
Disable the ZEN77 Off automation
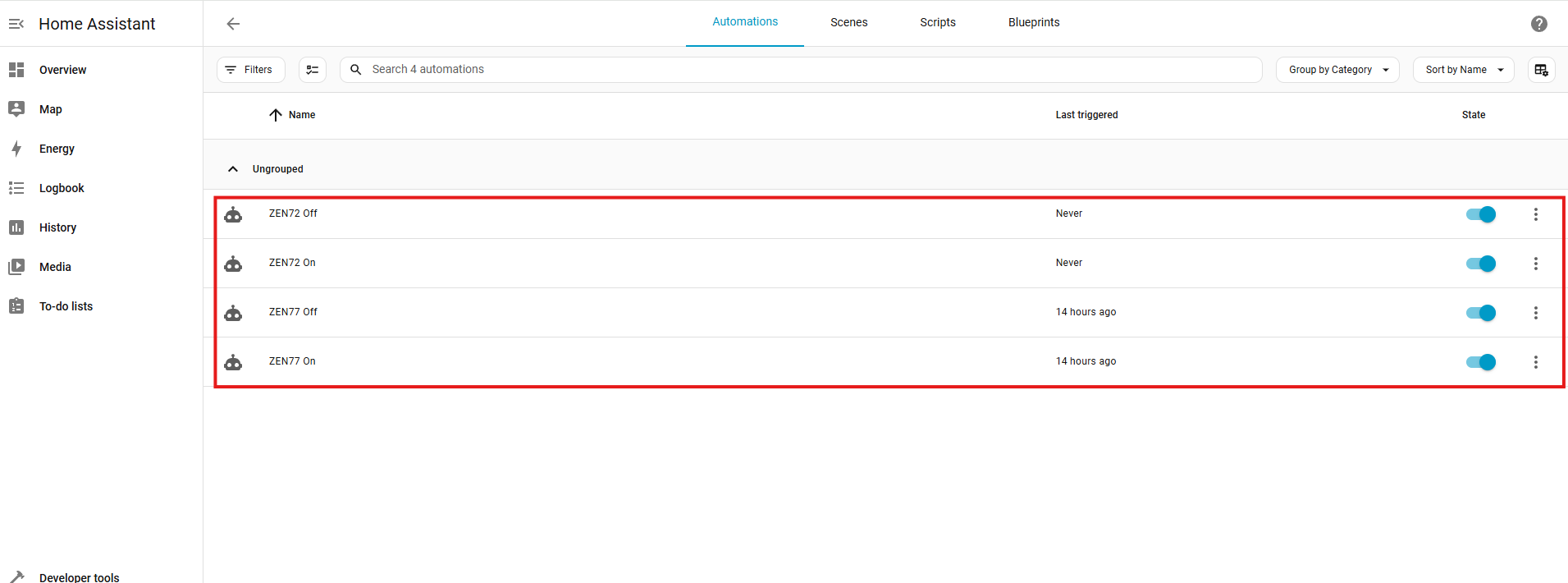tap(1481, 313)
